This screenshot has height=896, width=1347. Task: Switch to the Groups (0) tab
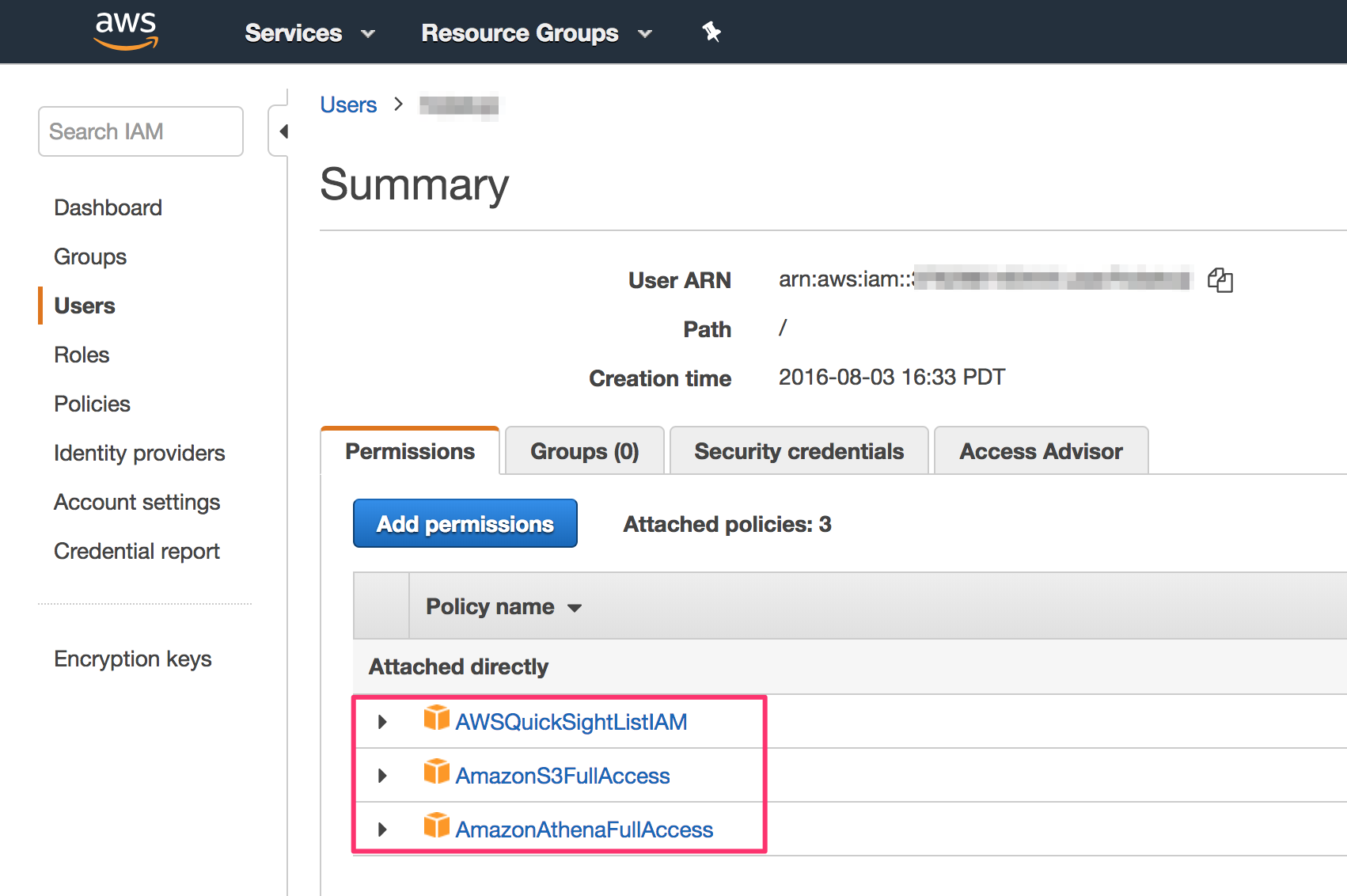coord(584,451)
